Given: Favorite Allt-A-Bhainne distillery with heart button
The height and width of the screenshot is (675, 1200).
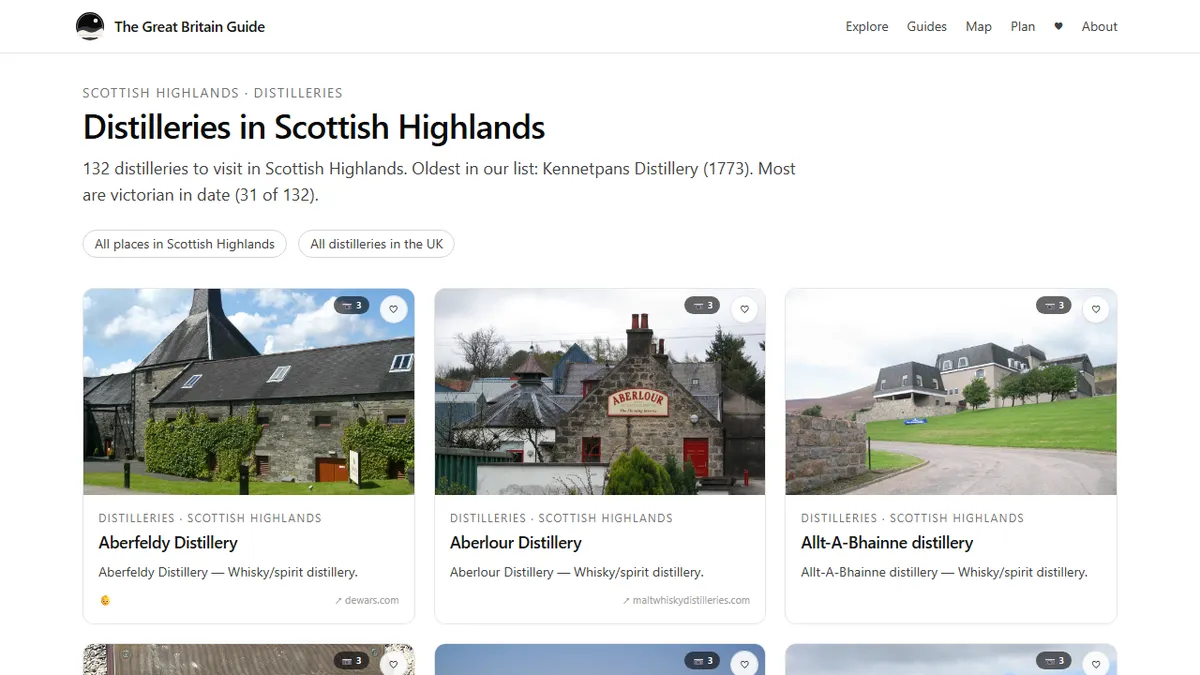Looking at the screenshot, I should click(1096, 309).
